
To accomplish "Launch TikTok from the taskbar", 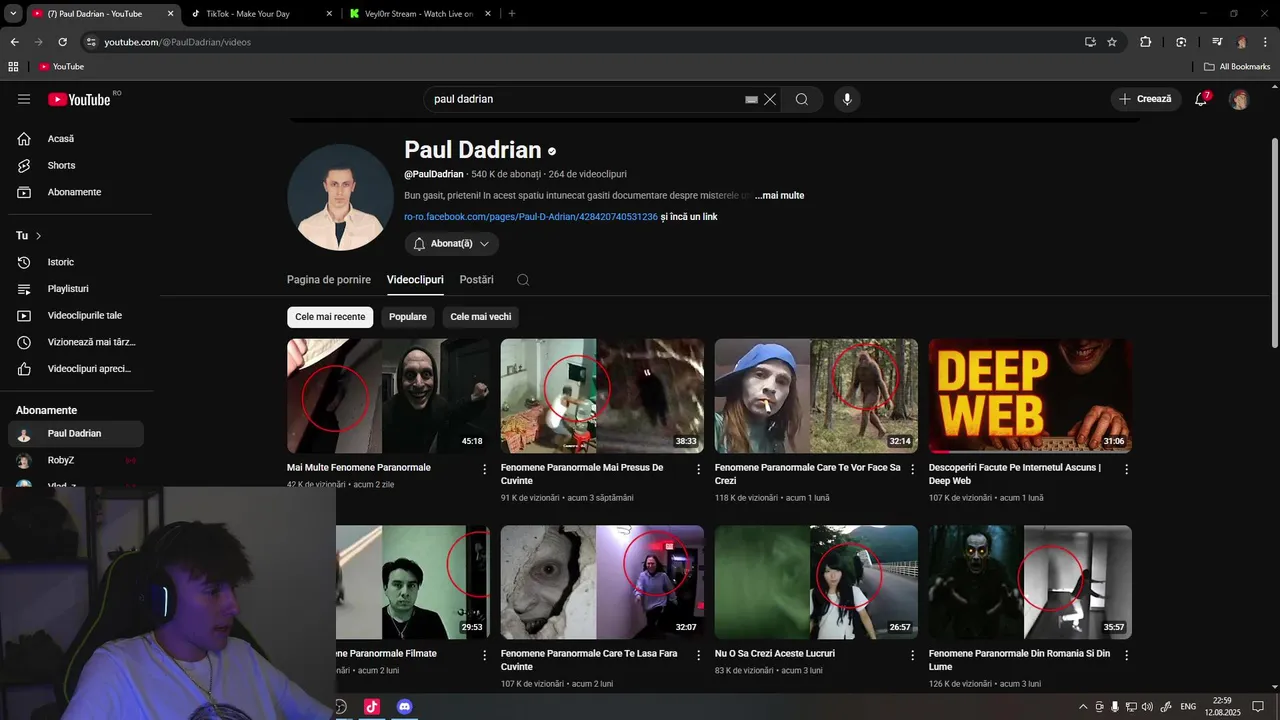I will click(372, 706).
